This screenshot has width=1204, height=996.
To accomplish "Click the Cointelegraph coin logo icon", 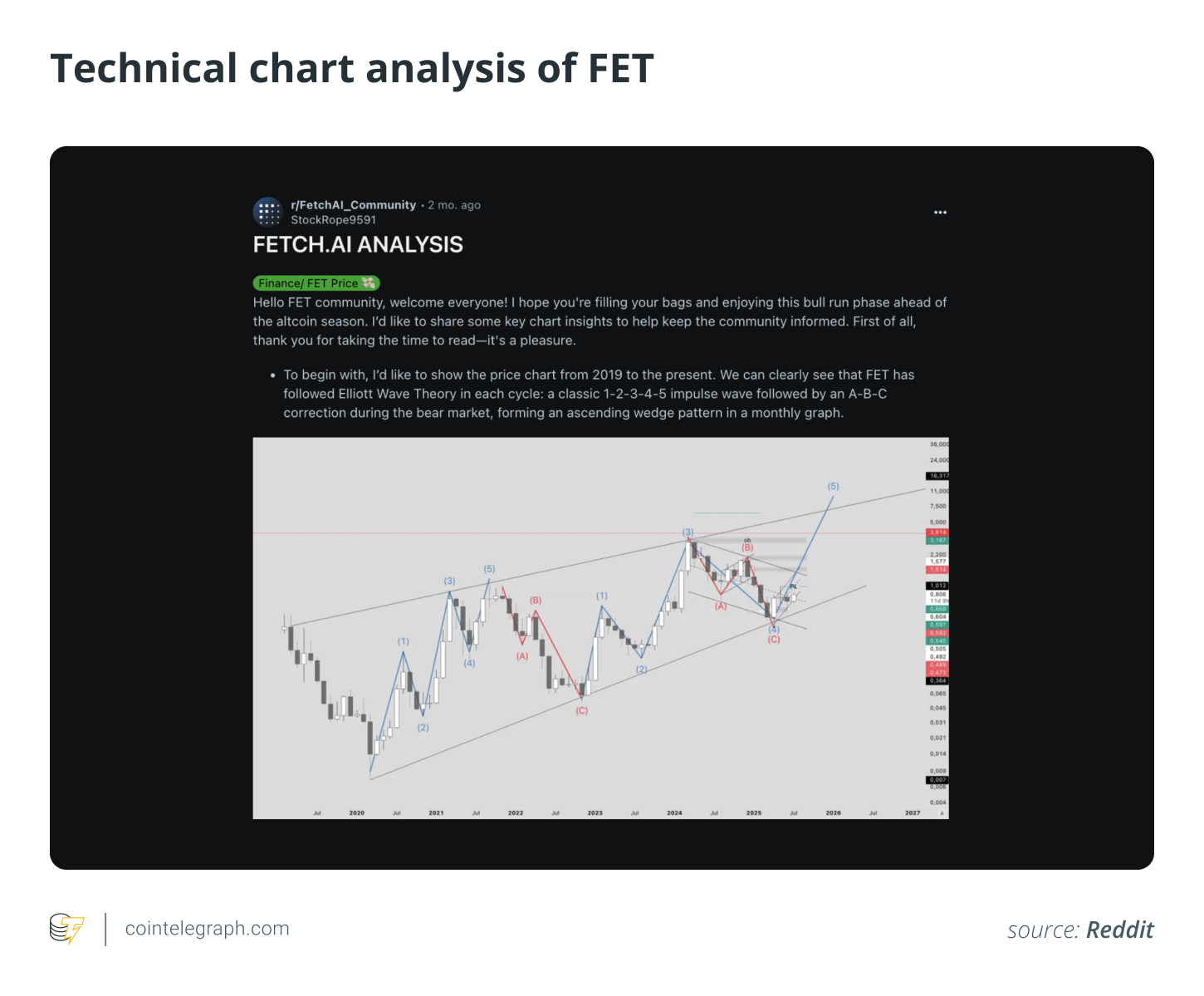I will [66, 929].
